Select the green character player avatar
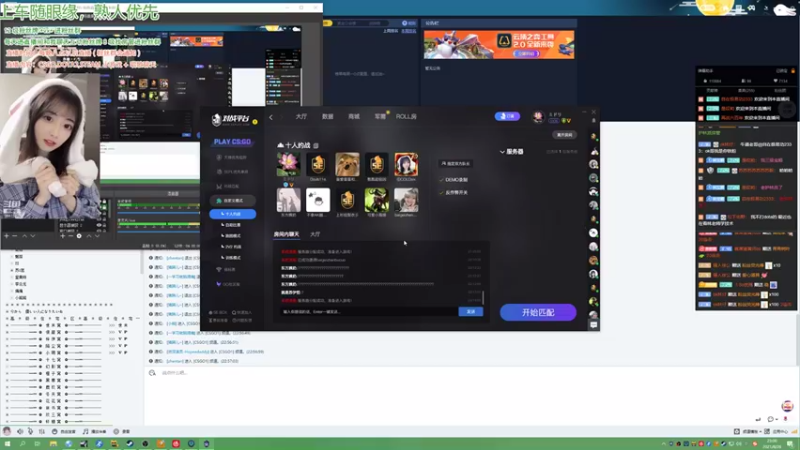 (377, 199)
